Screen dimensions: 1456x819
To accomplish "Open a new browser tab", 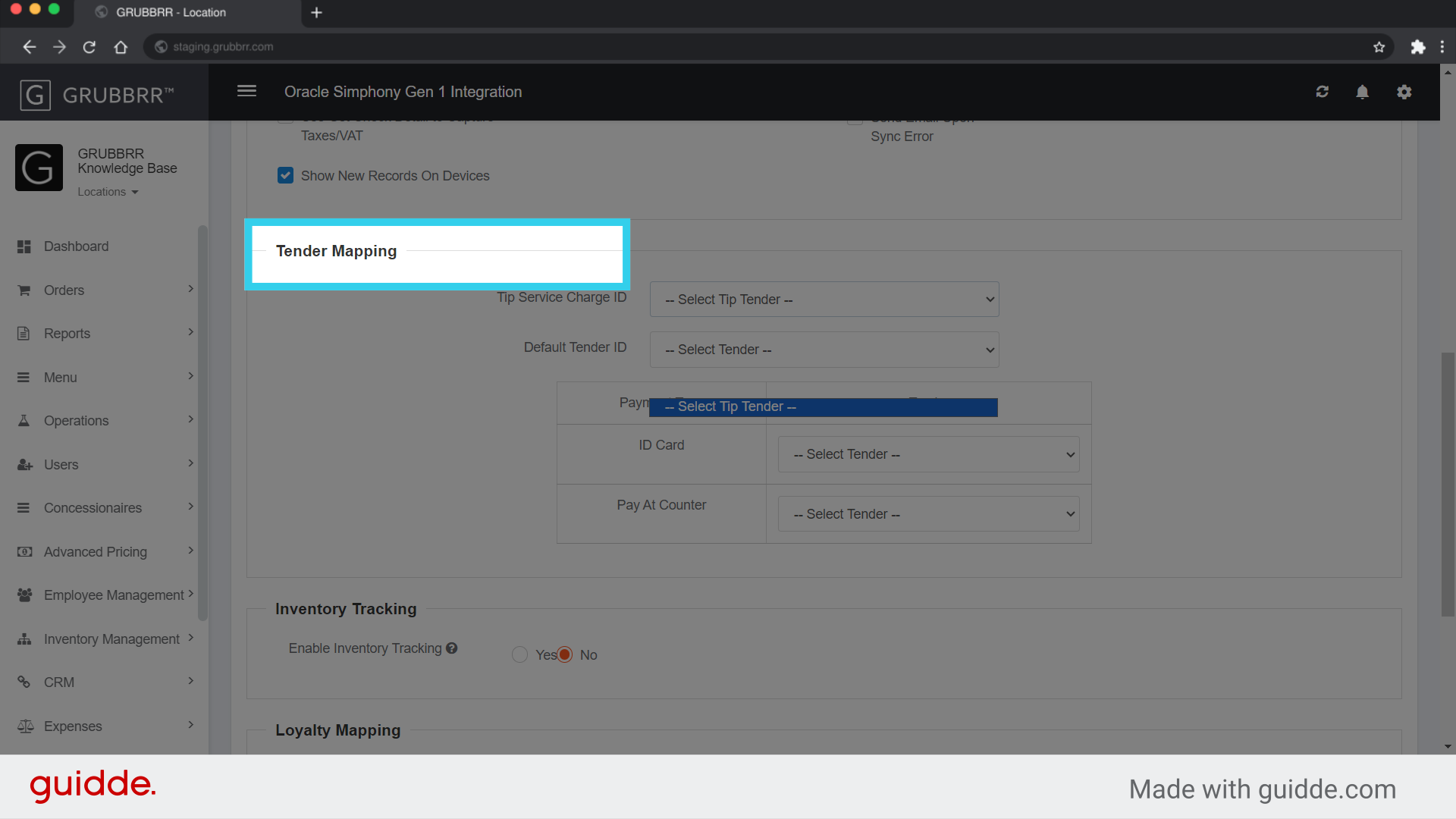I will [x=317, y=12].
